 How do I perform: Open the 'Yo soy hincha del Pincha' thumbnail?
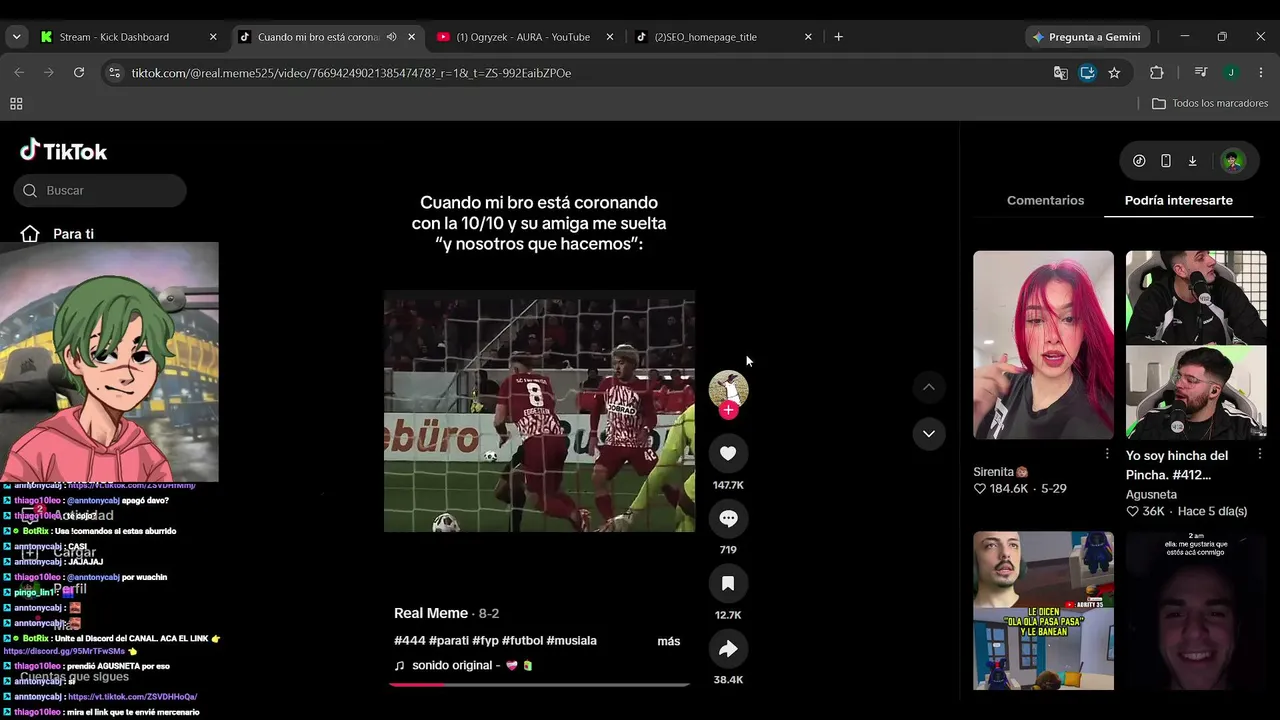[x=1196, y=345]
